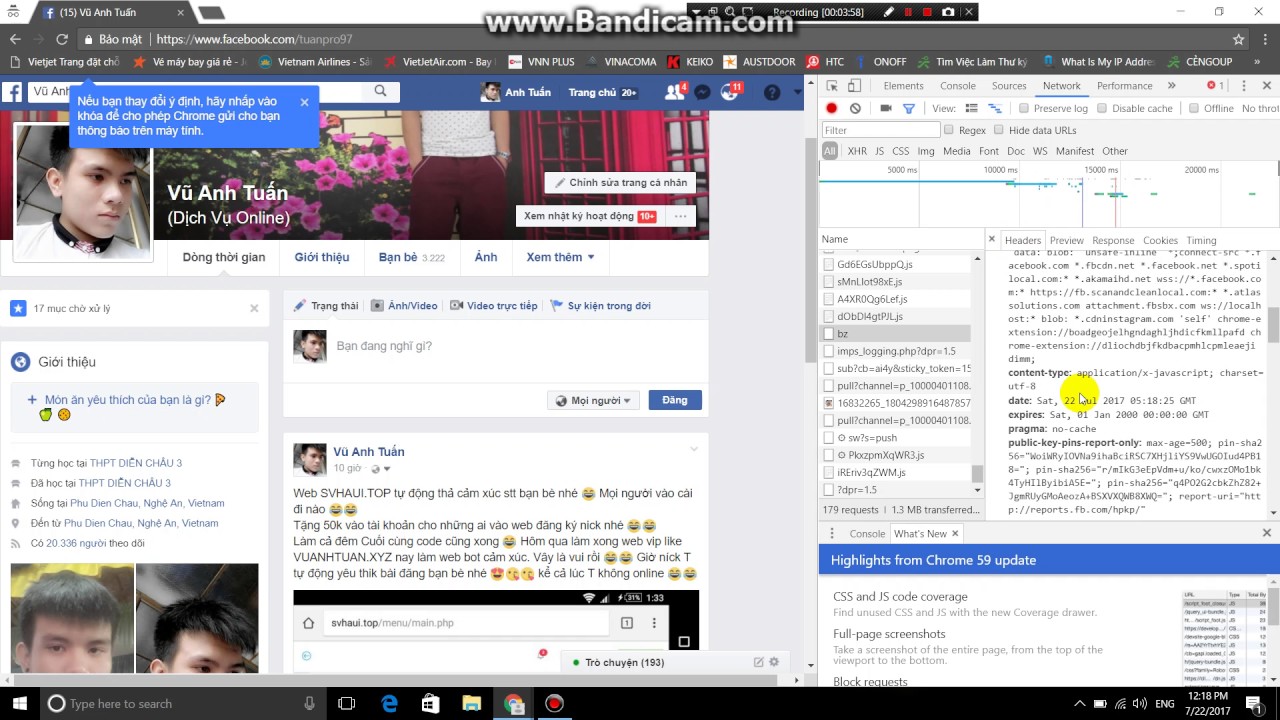Tick the checkbox beside sMnLlot98xE.js
Viewport: 1280px width, 720px height.
pos(828,282)
